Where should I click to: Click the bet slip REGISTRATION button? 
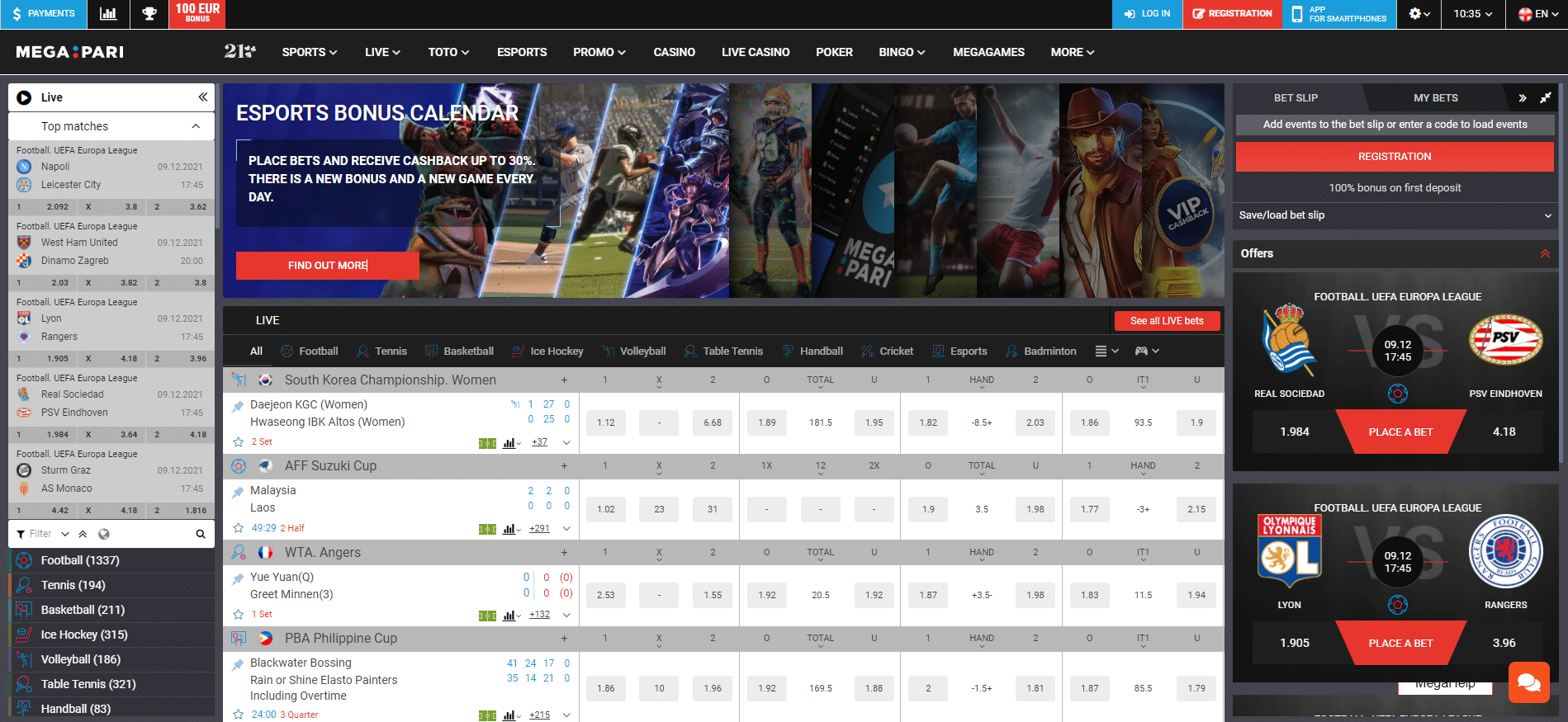point(1395,157)
